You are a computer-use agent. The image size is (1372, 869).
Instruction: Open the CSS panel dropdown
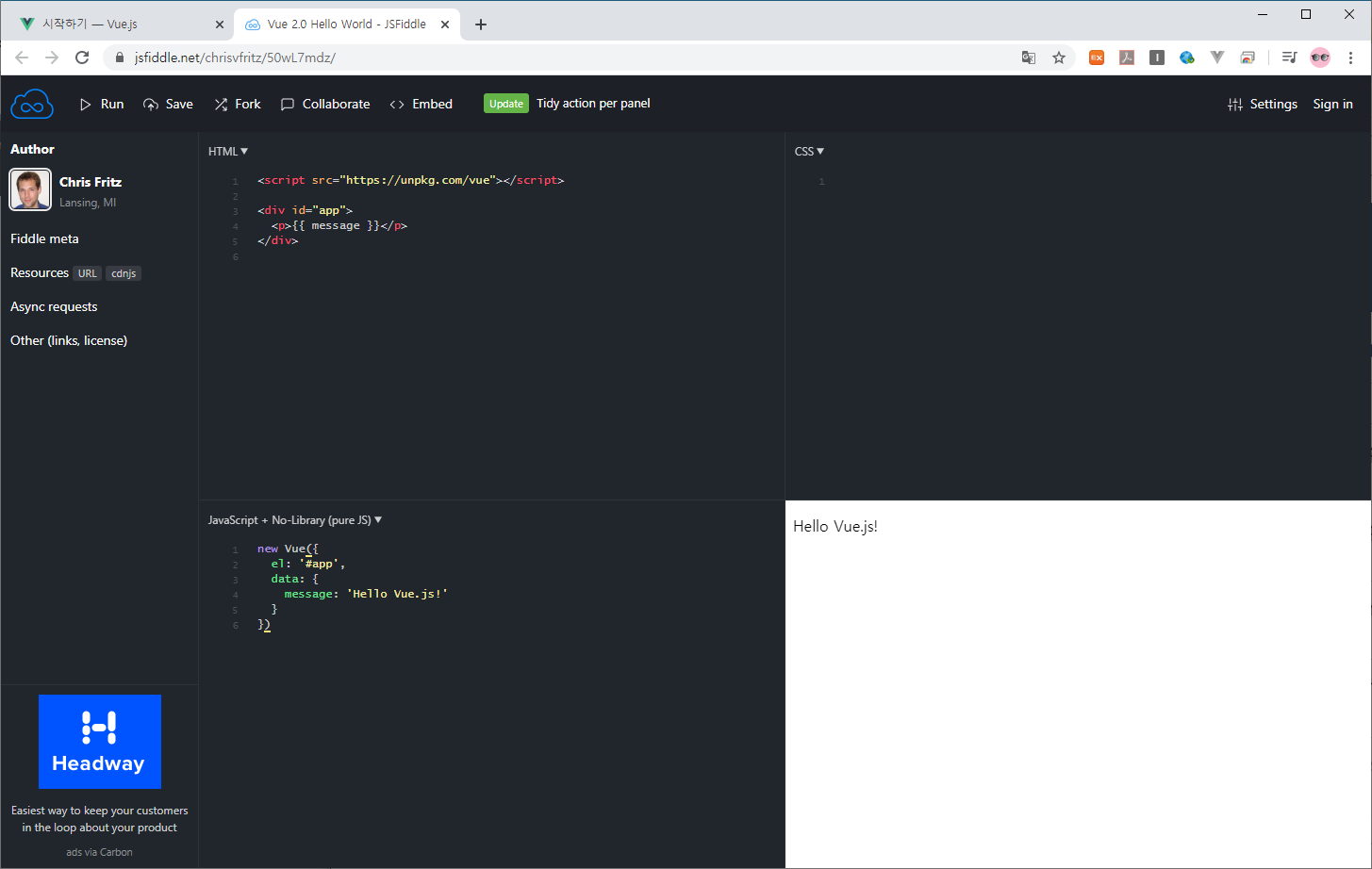pyautogui.click(x=809, y=151)
